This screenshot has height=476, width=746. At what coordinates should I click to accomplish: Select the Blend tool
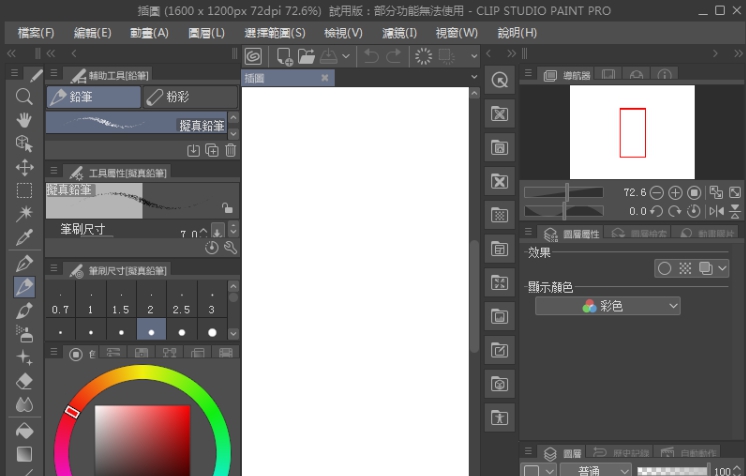pyautogui.click(x=24, y=405)
